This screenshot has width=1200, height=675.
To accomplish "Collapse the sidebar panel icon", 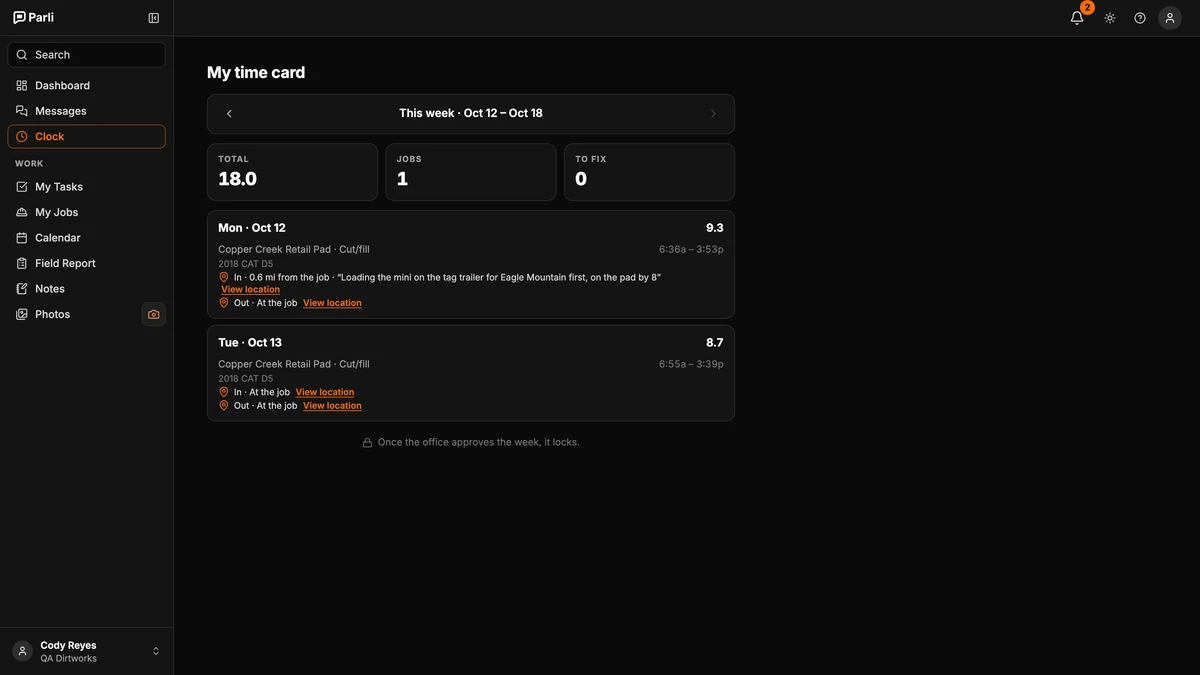I will point(153,18).
